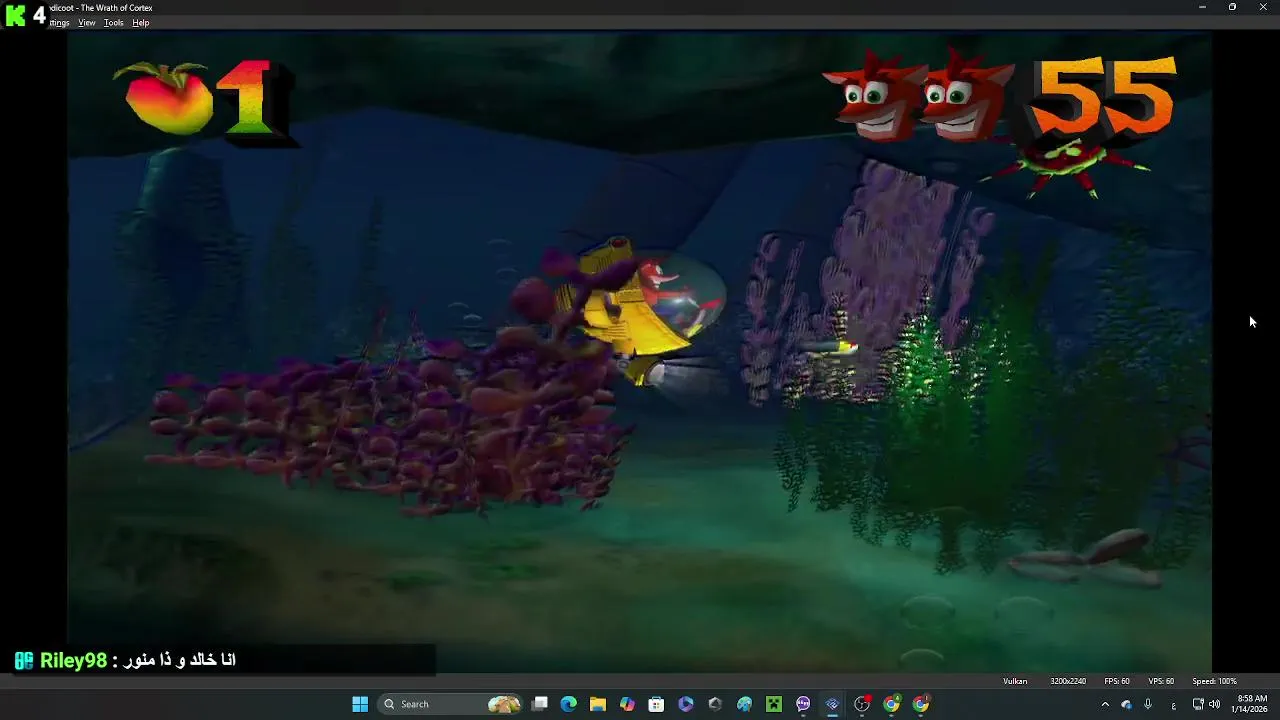Click the green Kick logo overlay
The width and height of the screenshot is (1280, 720).
tap(15, 15)
